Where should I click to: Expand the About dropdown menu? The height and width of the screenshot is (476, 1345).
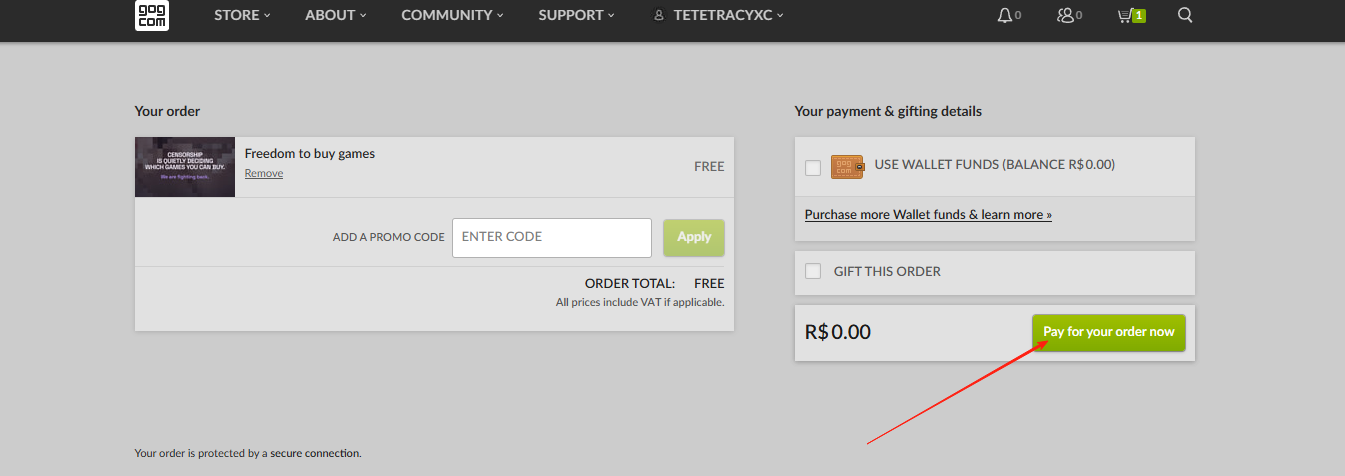pyautogui.click(x=336, y=15)
